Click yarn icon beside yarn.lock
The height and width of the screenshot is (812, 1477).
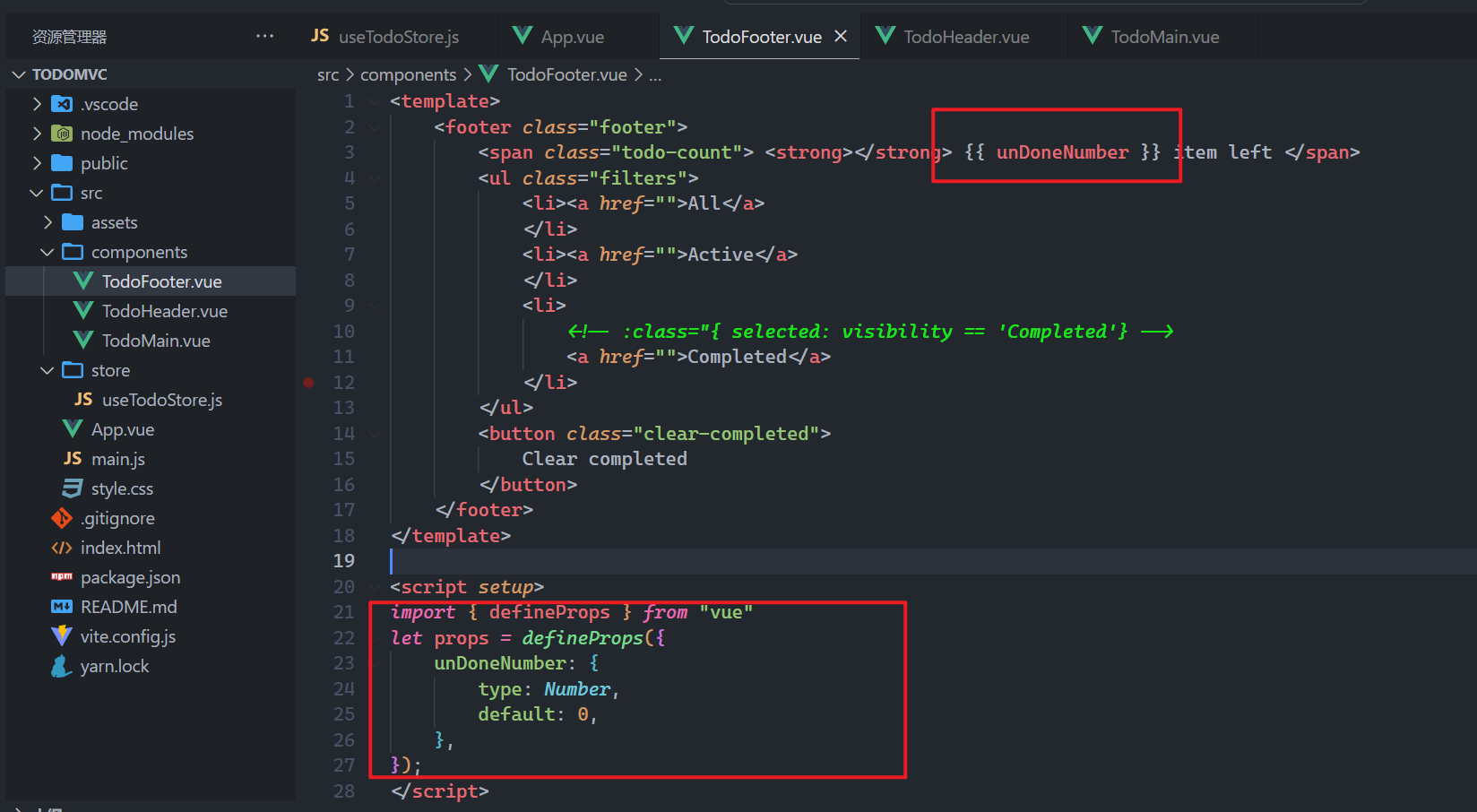(62, 666)
